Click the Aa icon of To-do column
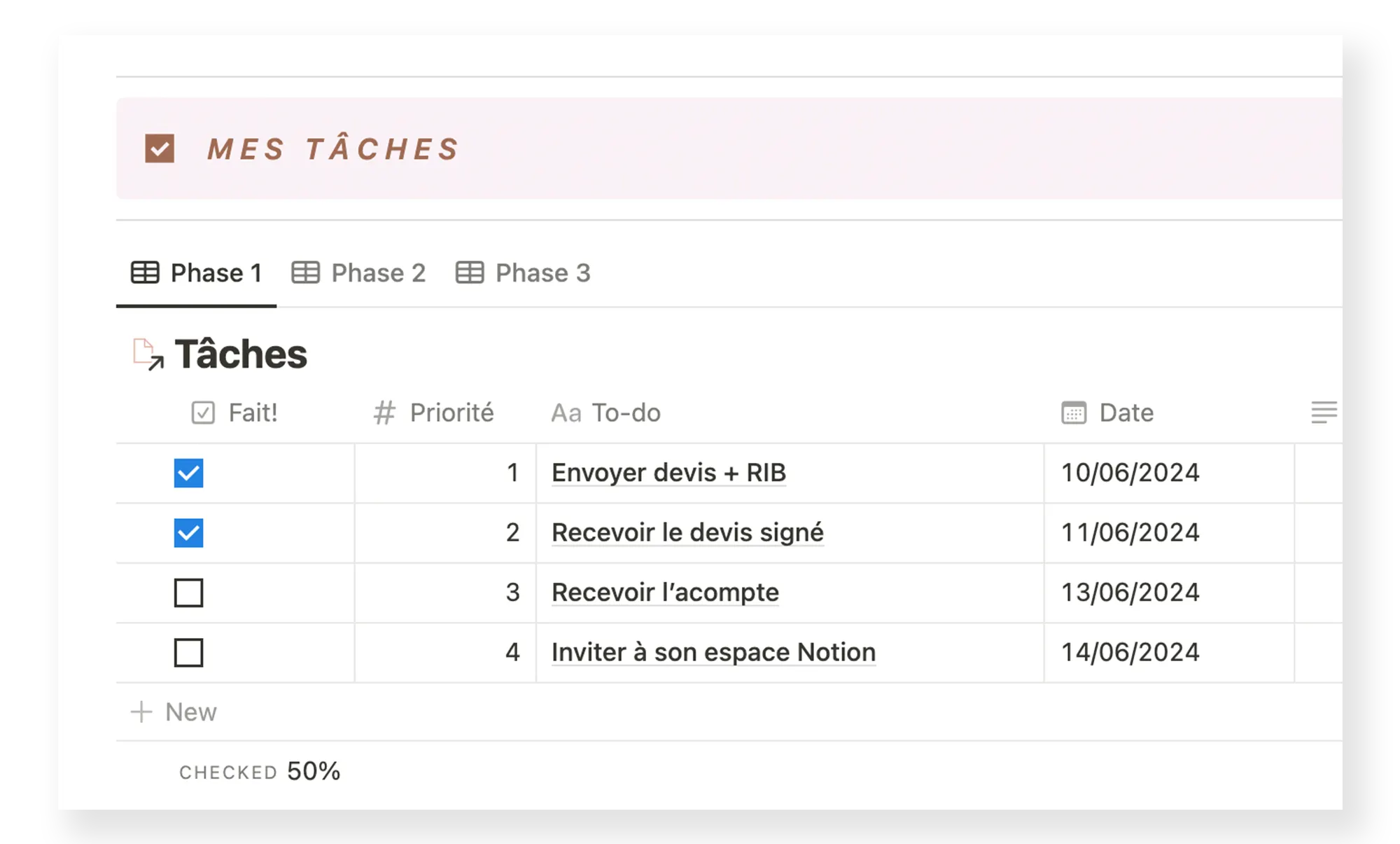Image resolution: width=1400 pixels, height=844 pixels. [566, 413]
